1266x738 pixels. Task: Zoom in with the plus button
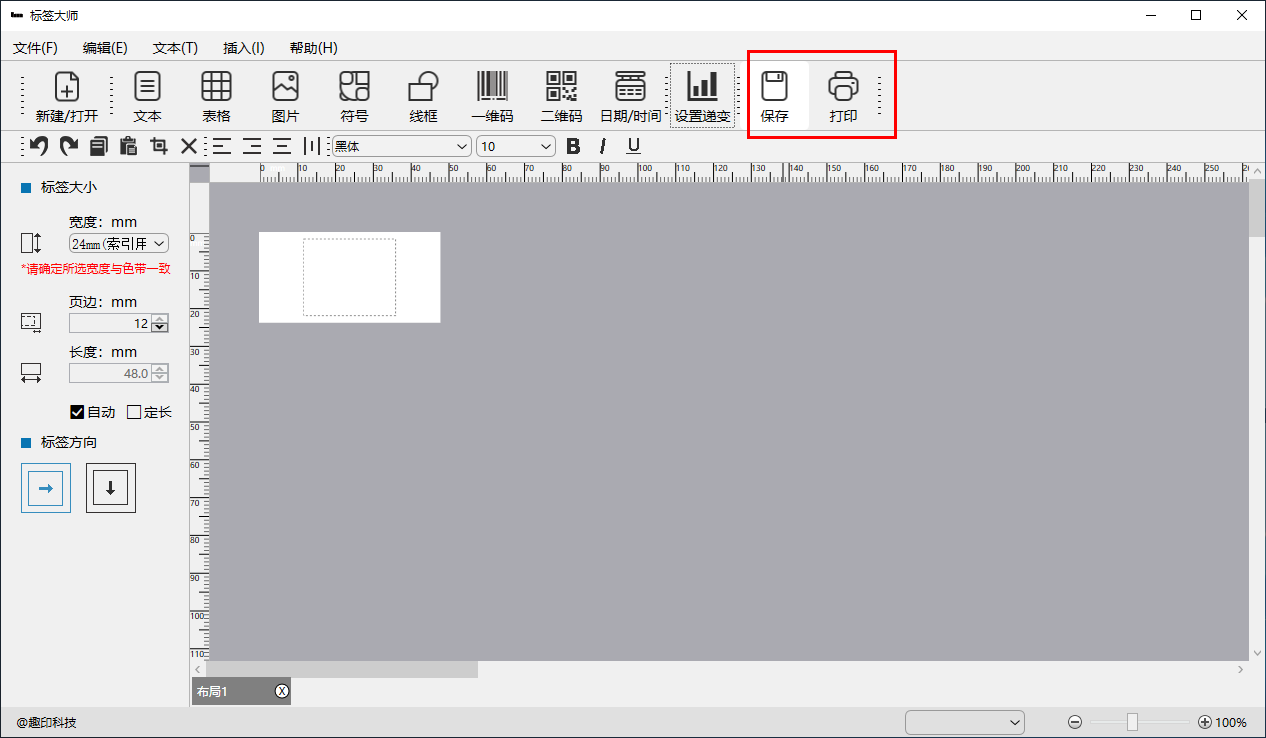pyautogui.click(x=1205, y=722)
